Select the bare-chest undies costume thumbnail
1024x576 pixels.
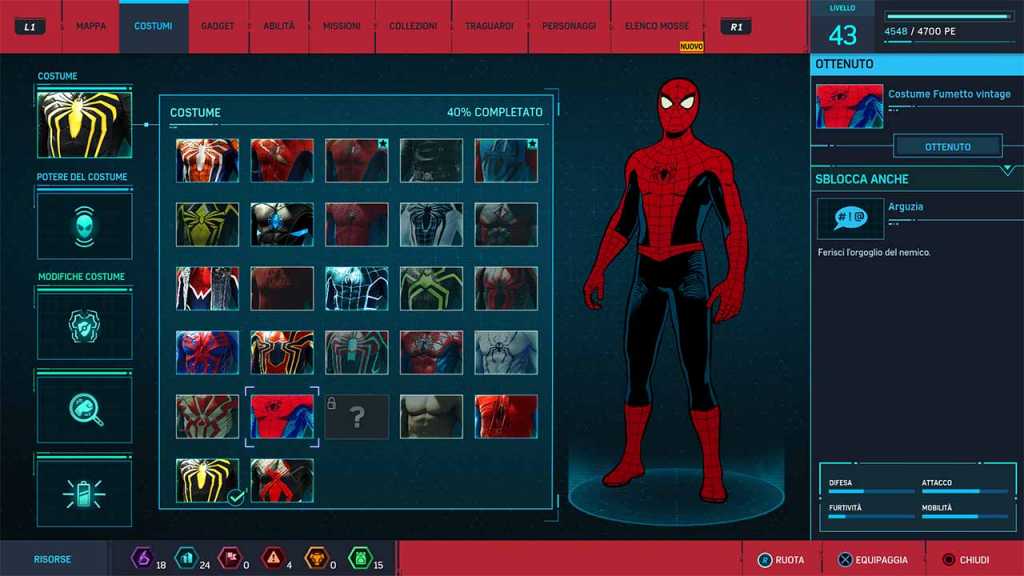click(x=431, y=417)
